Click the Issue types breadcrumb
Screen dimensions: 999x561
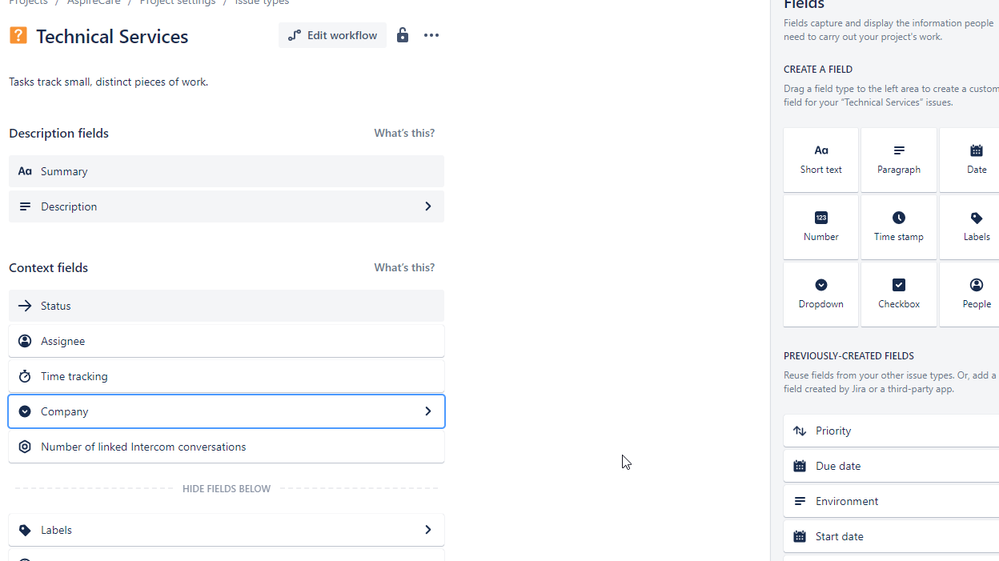262,3
